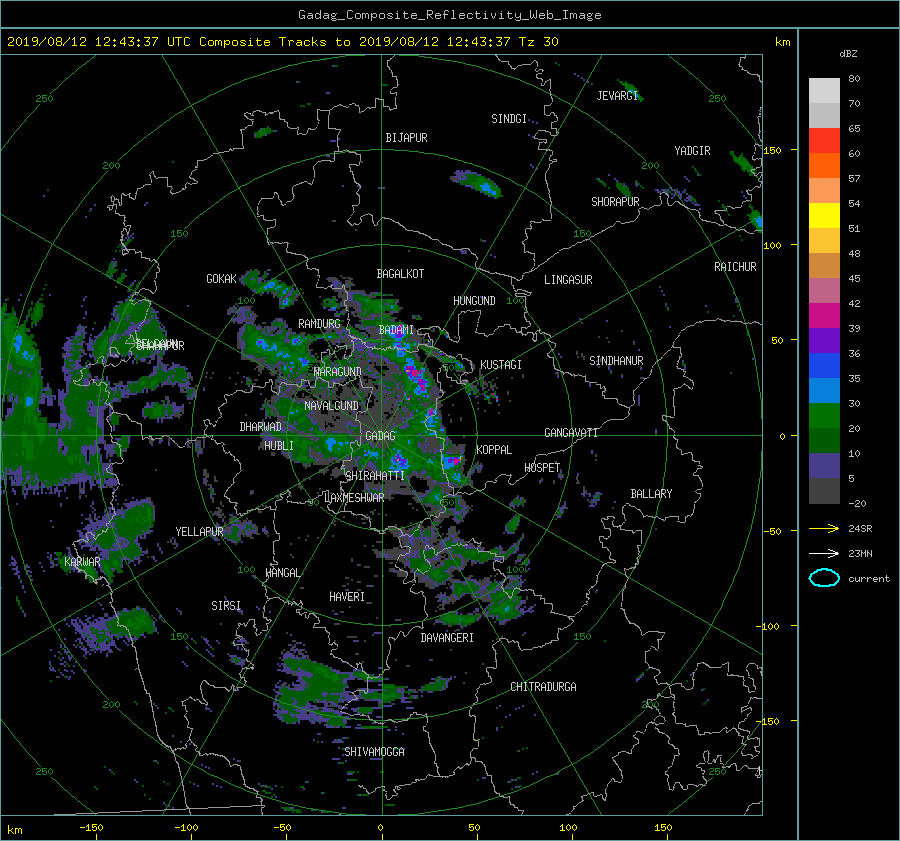The height and width of the screenshot is (841, 900).
Task: Click the HAVERI city label
Action: coord(347,597)
